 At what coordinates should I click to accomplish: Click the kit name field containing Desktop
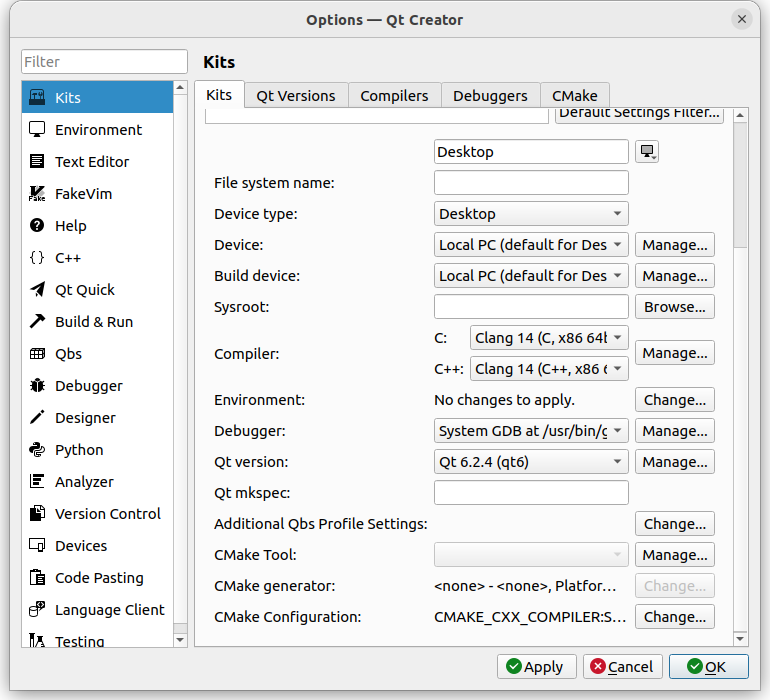[x=531, y=151]
